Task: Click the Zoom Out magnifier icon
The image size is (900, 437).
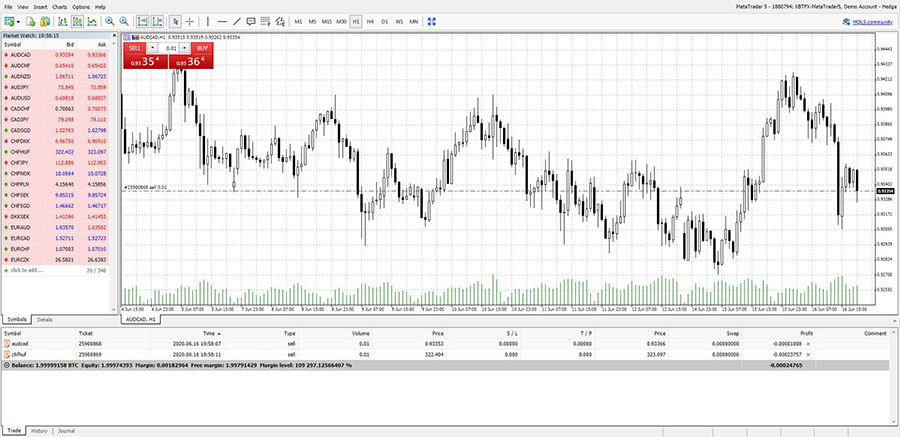Action: (x=124, y=21)
